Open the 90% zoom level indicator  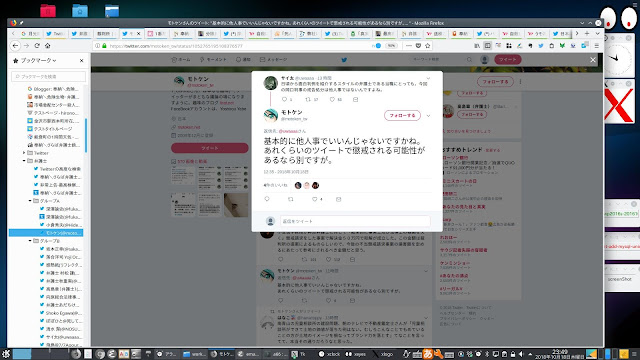pos(391,46)
